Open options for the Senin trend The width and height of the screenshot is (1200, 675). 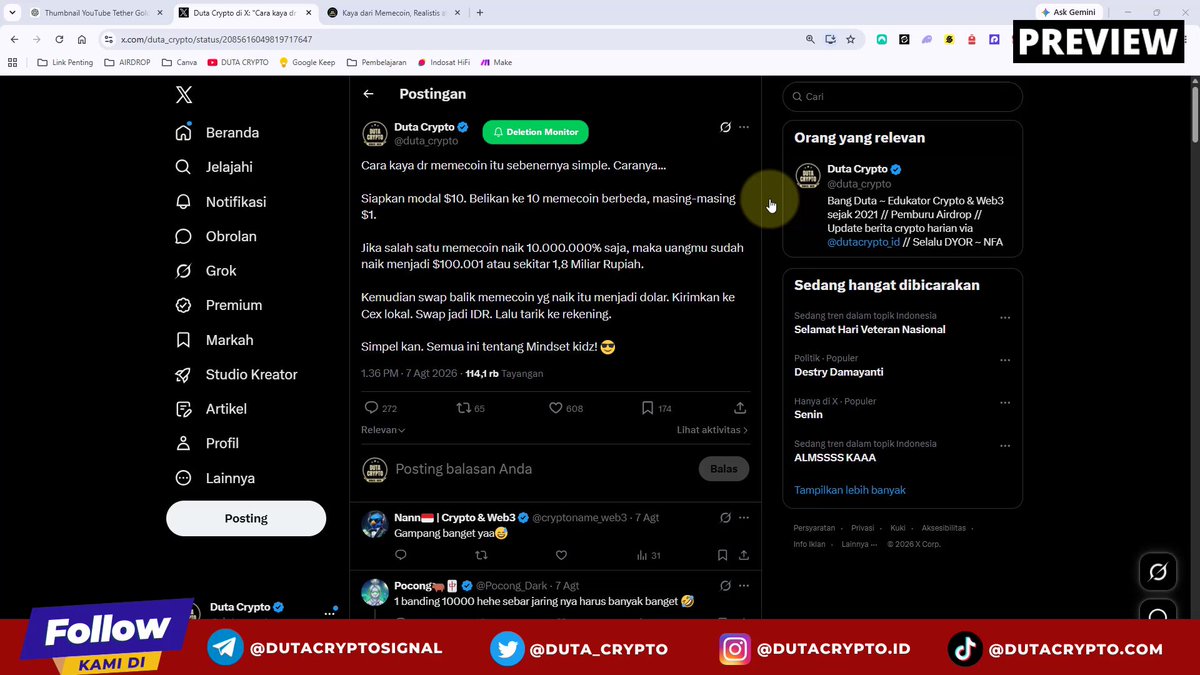click(1005, 404)
